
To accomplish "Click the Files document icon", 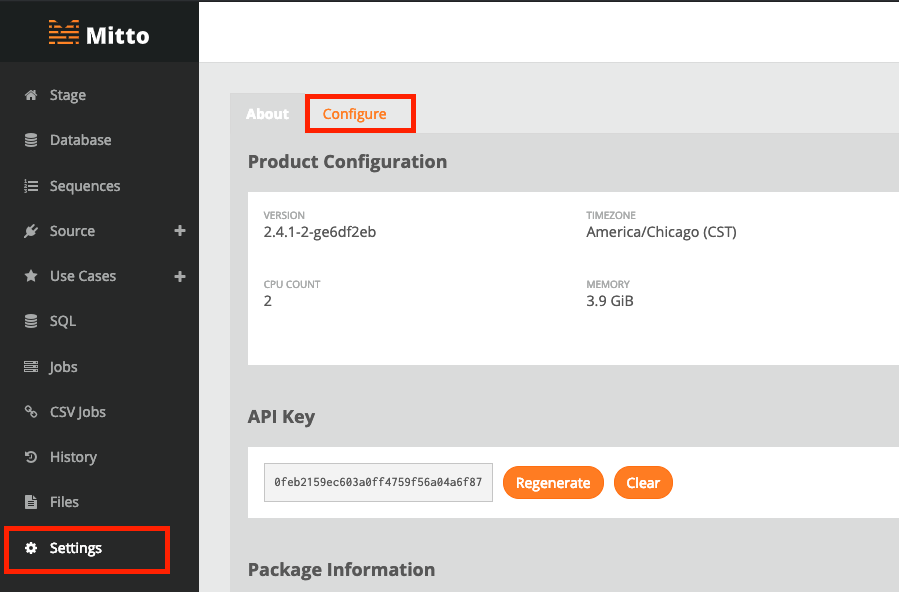I will point(31,502).
